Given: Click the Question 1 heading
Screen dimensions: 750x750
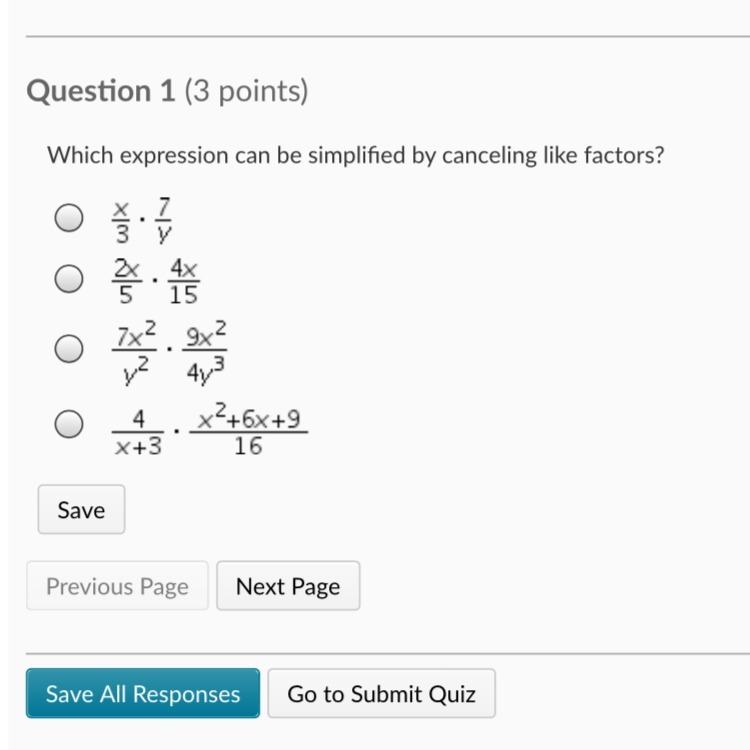Looking at the screenshot, I should tap(101, 92).
